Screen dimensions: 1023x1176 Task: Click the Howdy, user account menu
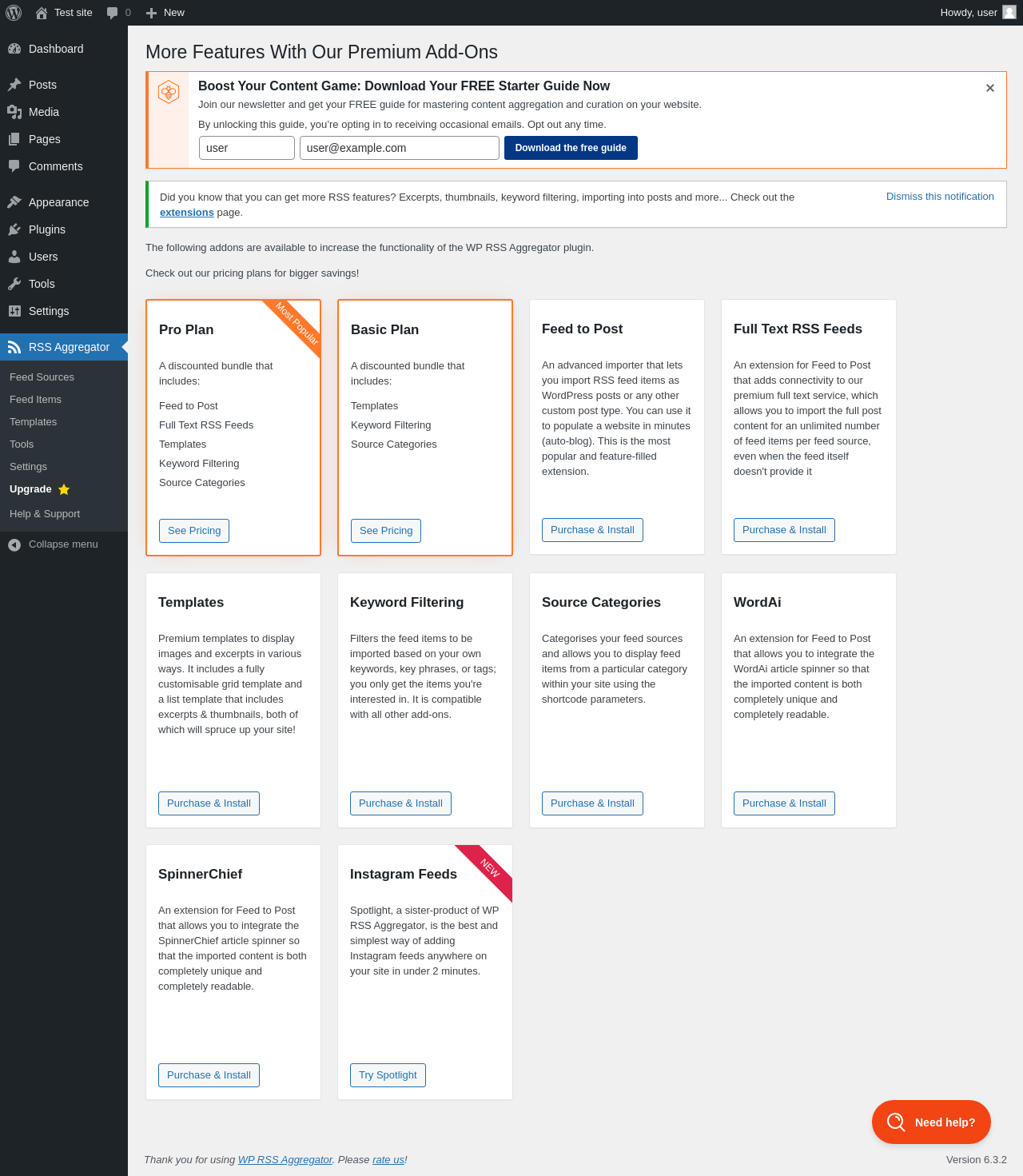(x=978, y=13)
